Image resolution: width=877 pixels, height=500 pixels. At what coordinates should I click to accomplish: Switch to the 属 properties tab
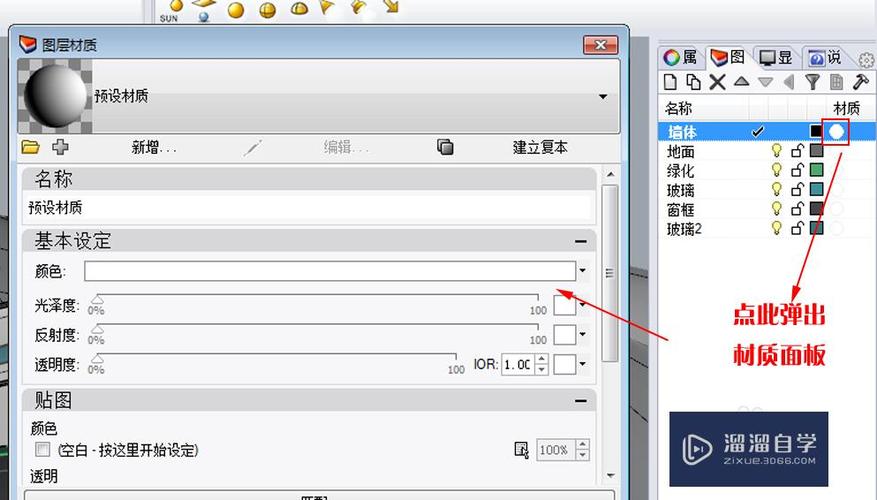click(680, 57)
